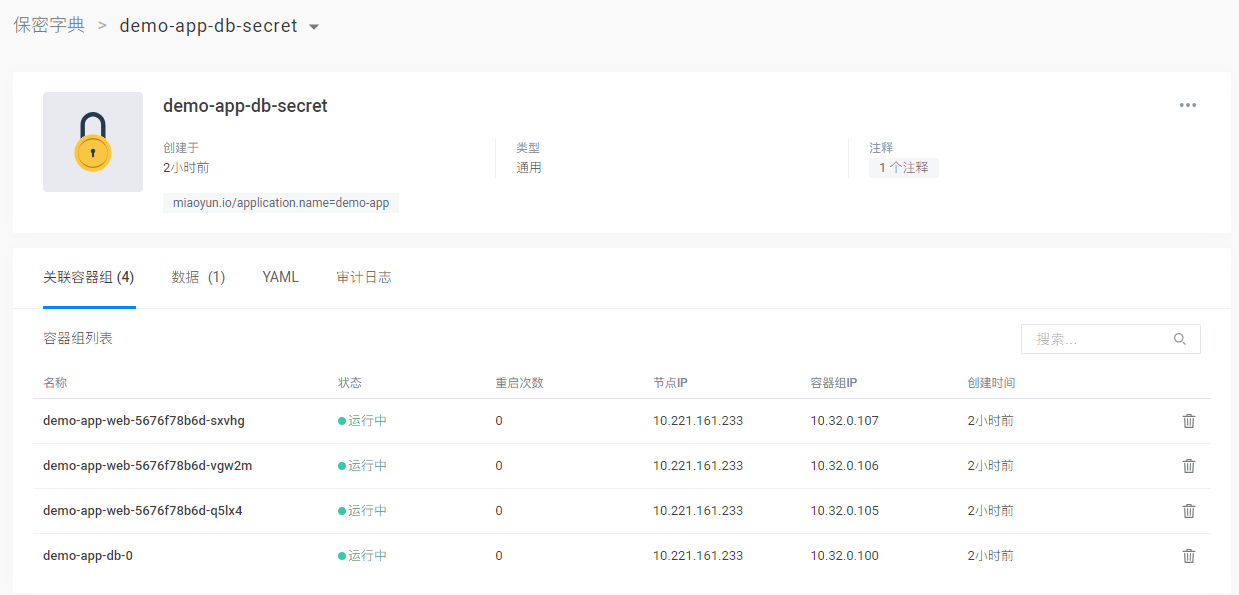Click the 1 个注释 annotation badge
The width and height of the screenshot is (1239, 595).
(x=903, y=168)
